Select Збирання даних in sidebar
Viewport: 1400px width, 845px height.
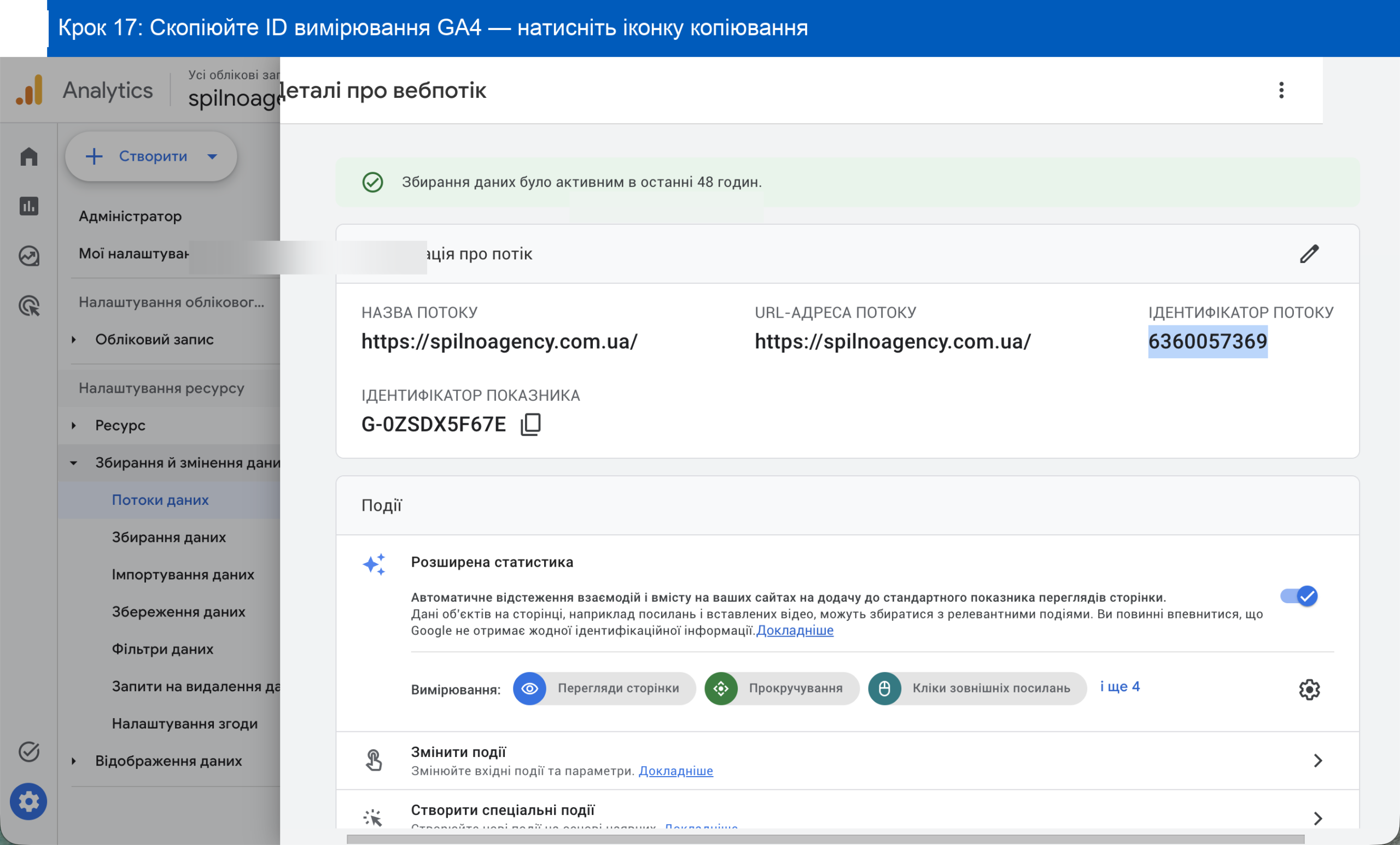click(169, 538)
